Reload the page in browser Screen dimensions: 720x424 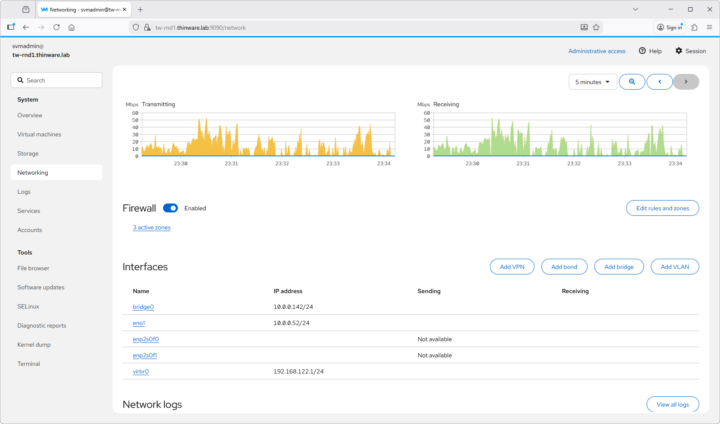pos(55,27)
